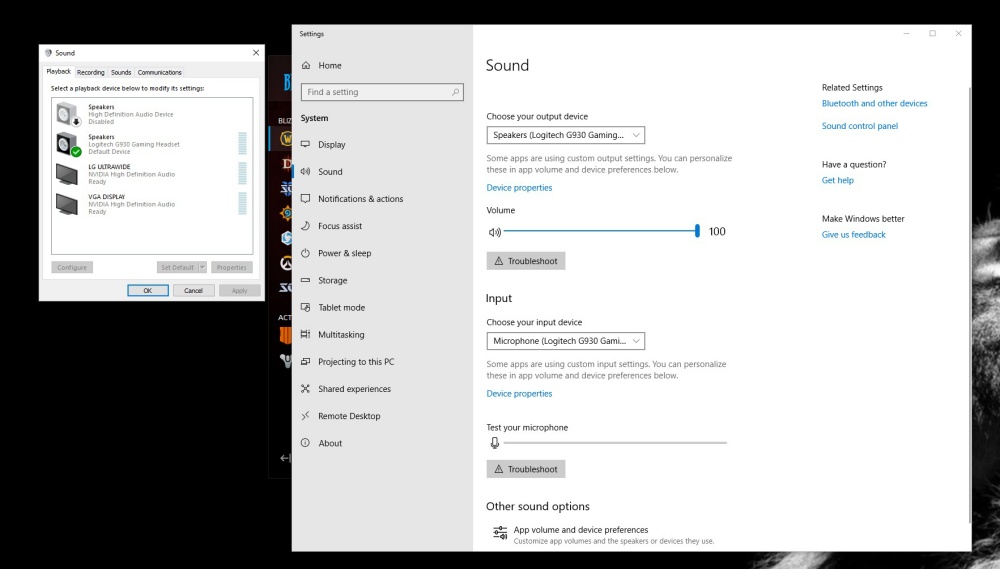
Task: Expand the output device dropdown
Action: point(566,135)
